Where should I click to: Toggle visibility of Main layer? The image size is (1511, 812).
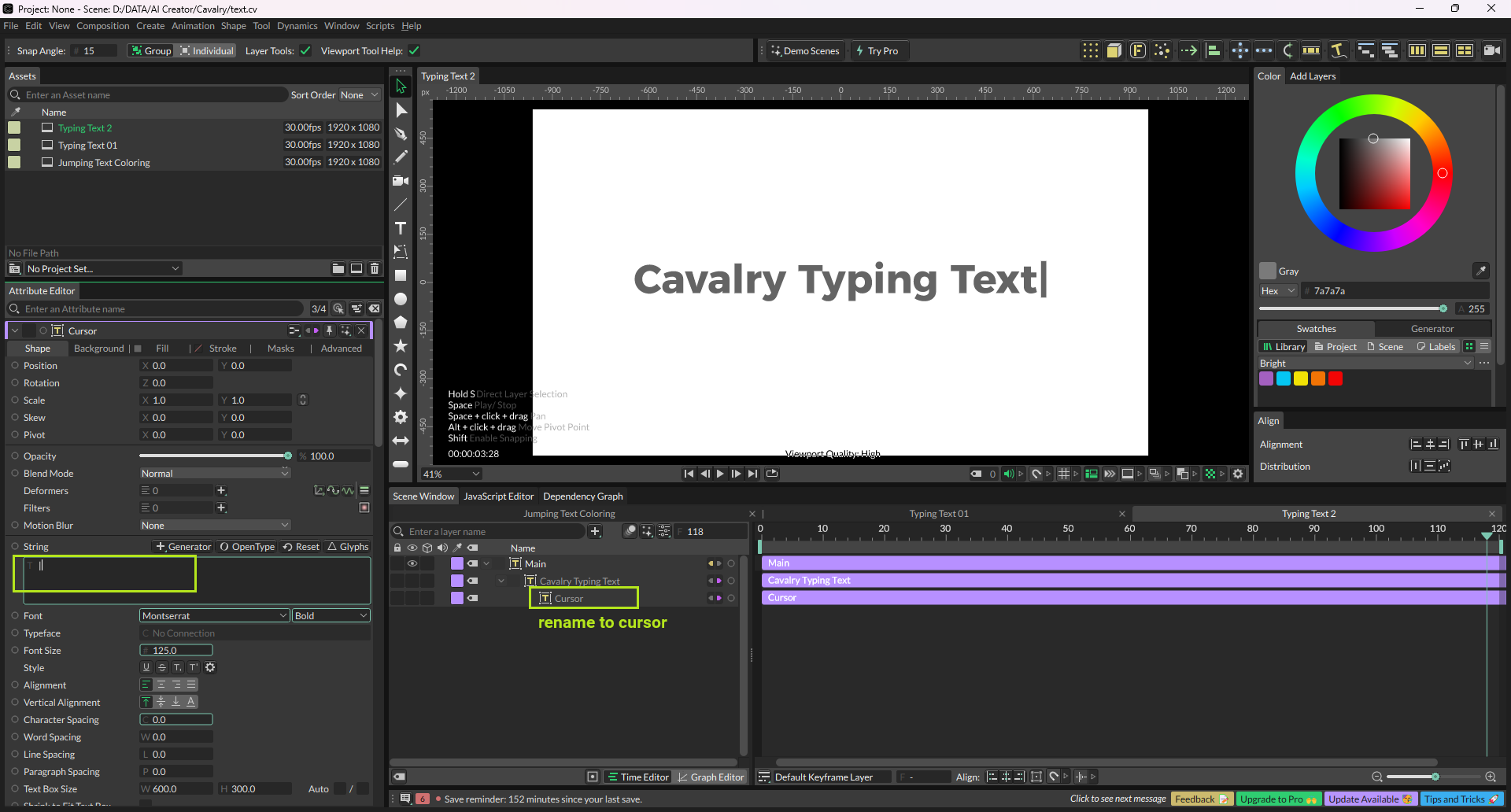point(412,563)
